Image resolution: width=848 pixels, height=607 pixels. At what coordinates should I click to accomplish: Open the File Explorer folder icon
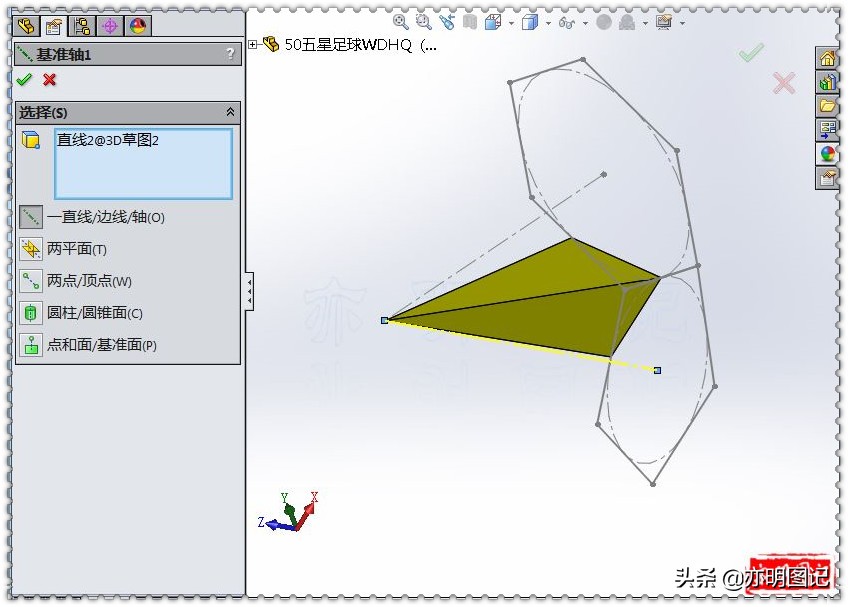[828, 105]
